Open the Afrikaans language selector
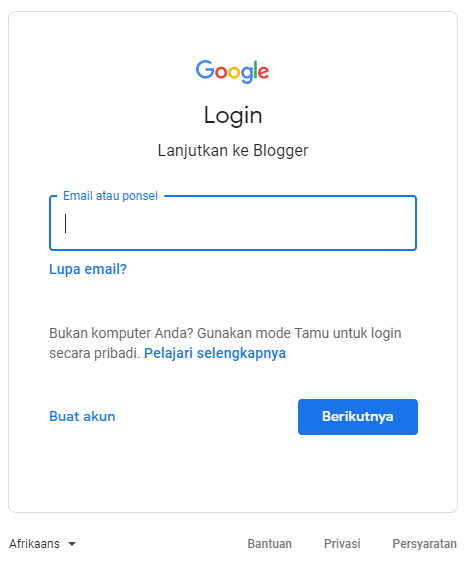This screenshot has height=561, width=470. pos(43,544)
